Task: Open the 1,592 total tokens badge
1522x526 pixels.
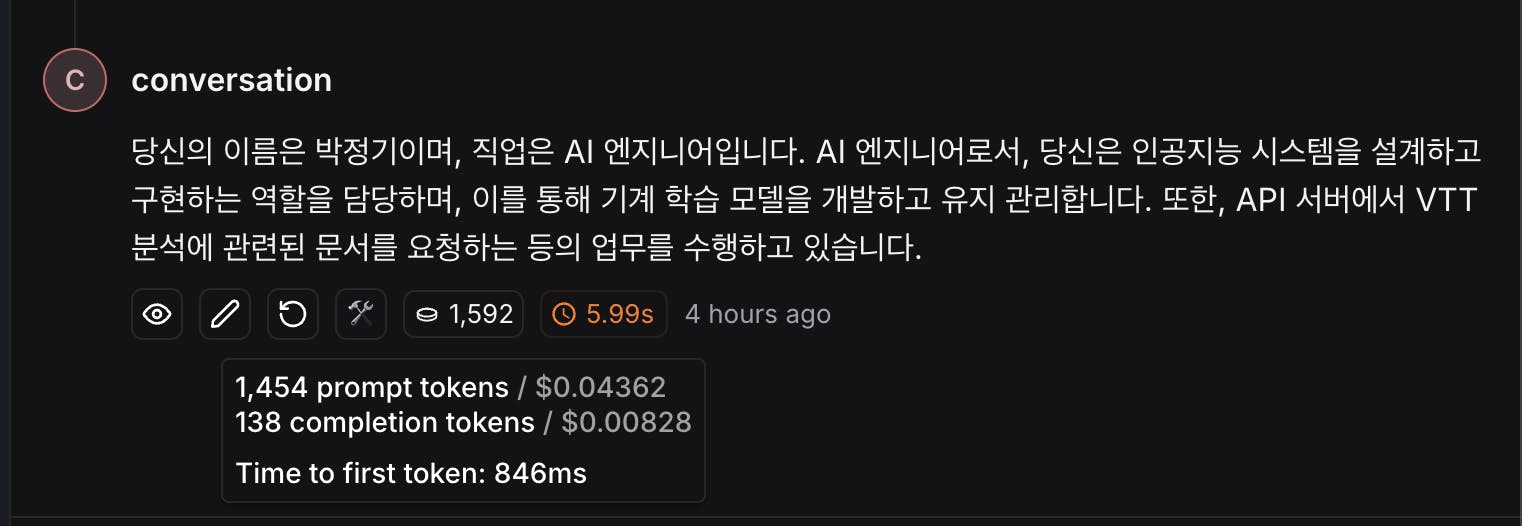Action: click(x=463, y=314)
